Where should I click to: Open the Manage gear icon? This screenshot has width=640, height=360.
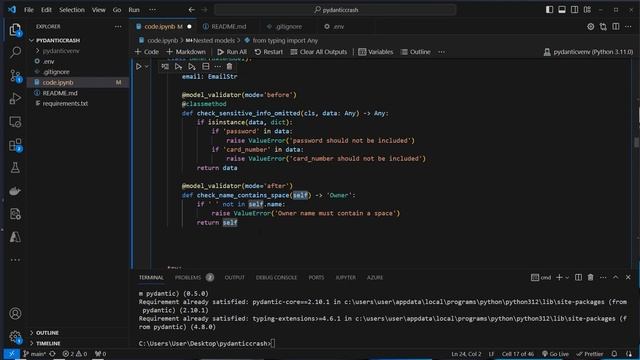pyautogui.click(x=15, y=337)
